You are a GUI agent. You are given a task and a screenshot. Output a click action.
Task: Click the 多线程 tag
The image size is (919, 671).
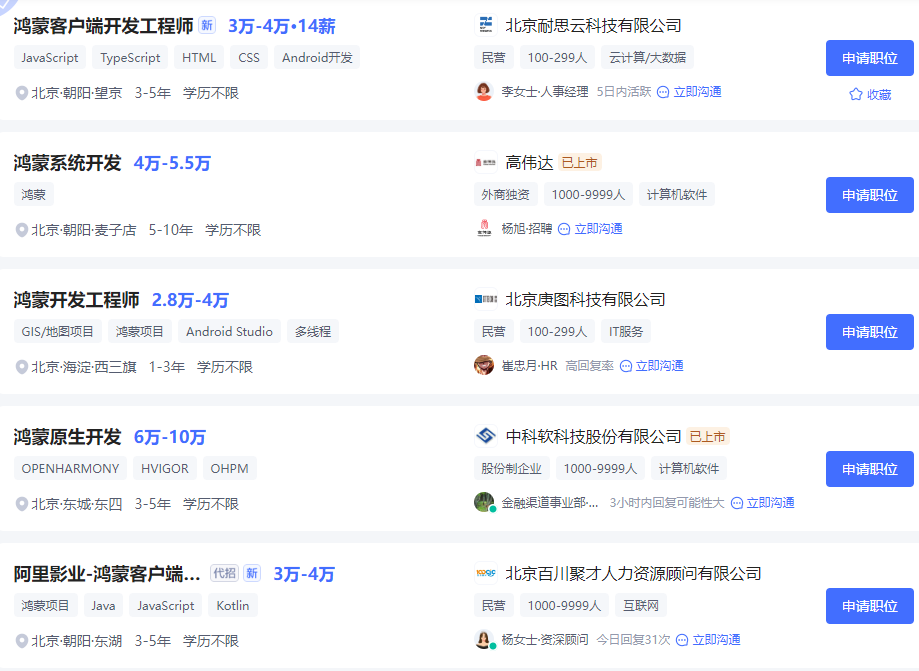tap(312, 332)
